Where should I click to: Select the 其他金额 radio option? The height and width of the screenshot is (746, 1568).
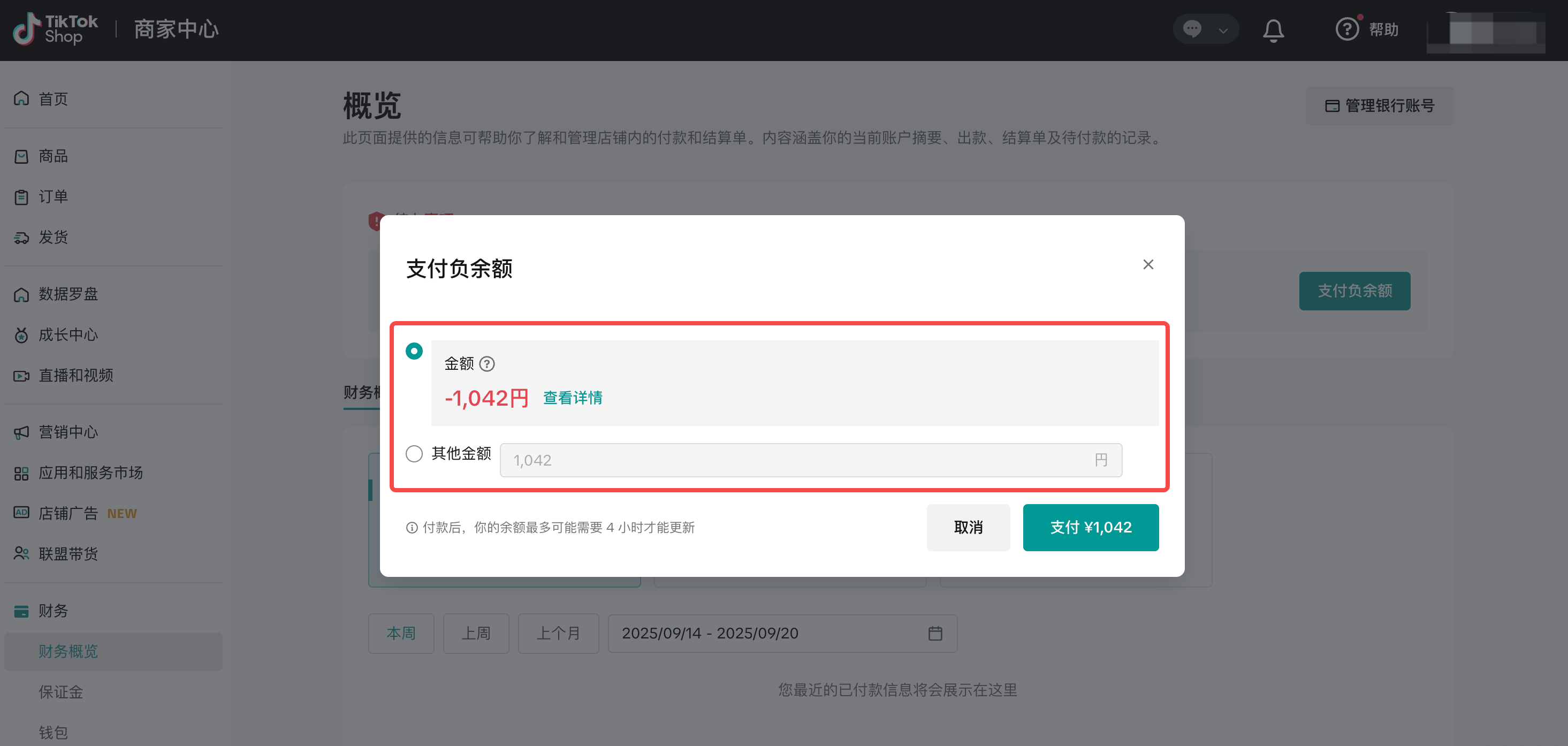[414, 453]
